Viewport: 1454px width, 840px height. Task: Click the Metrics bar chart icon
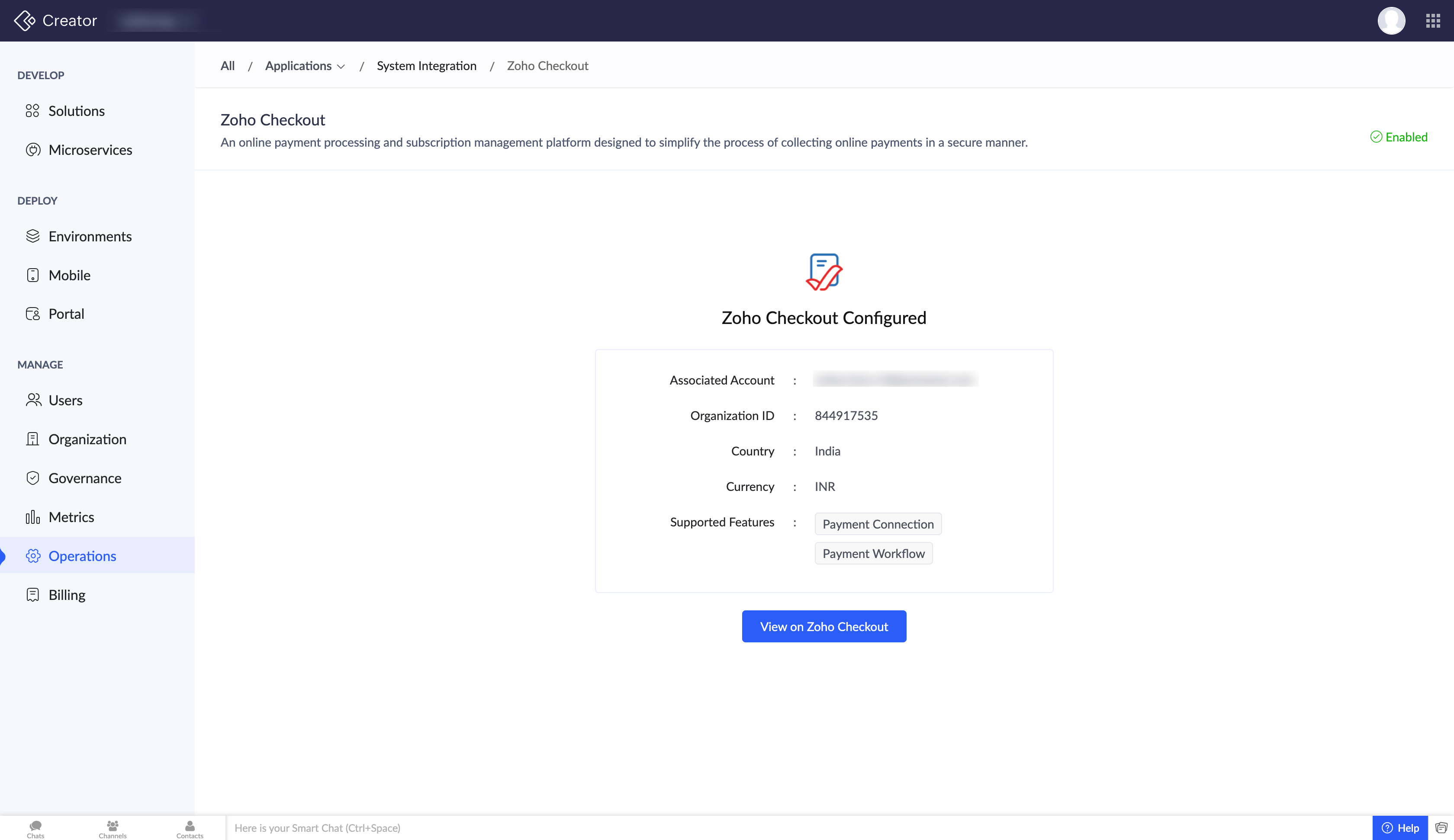point(33,517)
